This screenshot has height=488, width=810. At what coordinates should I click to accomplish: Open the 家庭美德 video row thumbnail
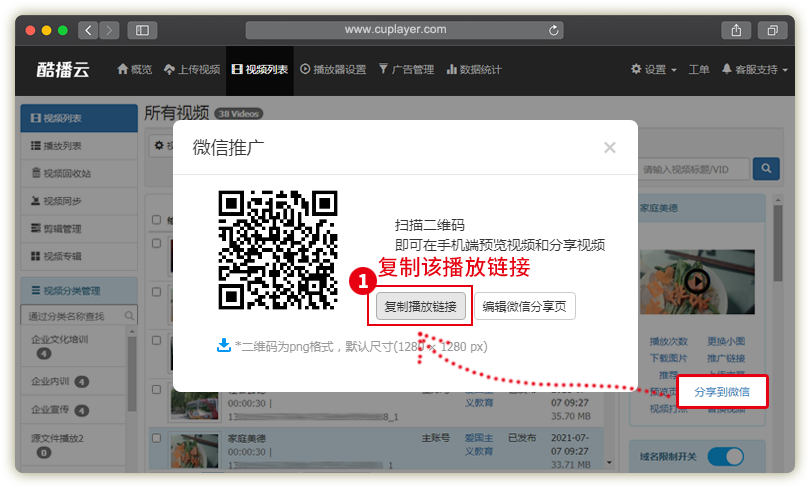[x=195, y=450]
